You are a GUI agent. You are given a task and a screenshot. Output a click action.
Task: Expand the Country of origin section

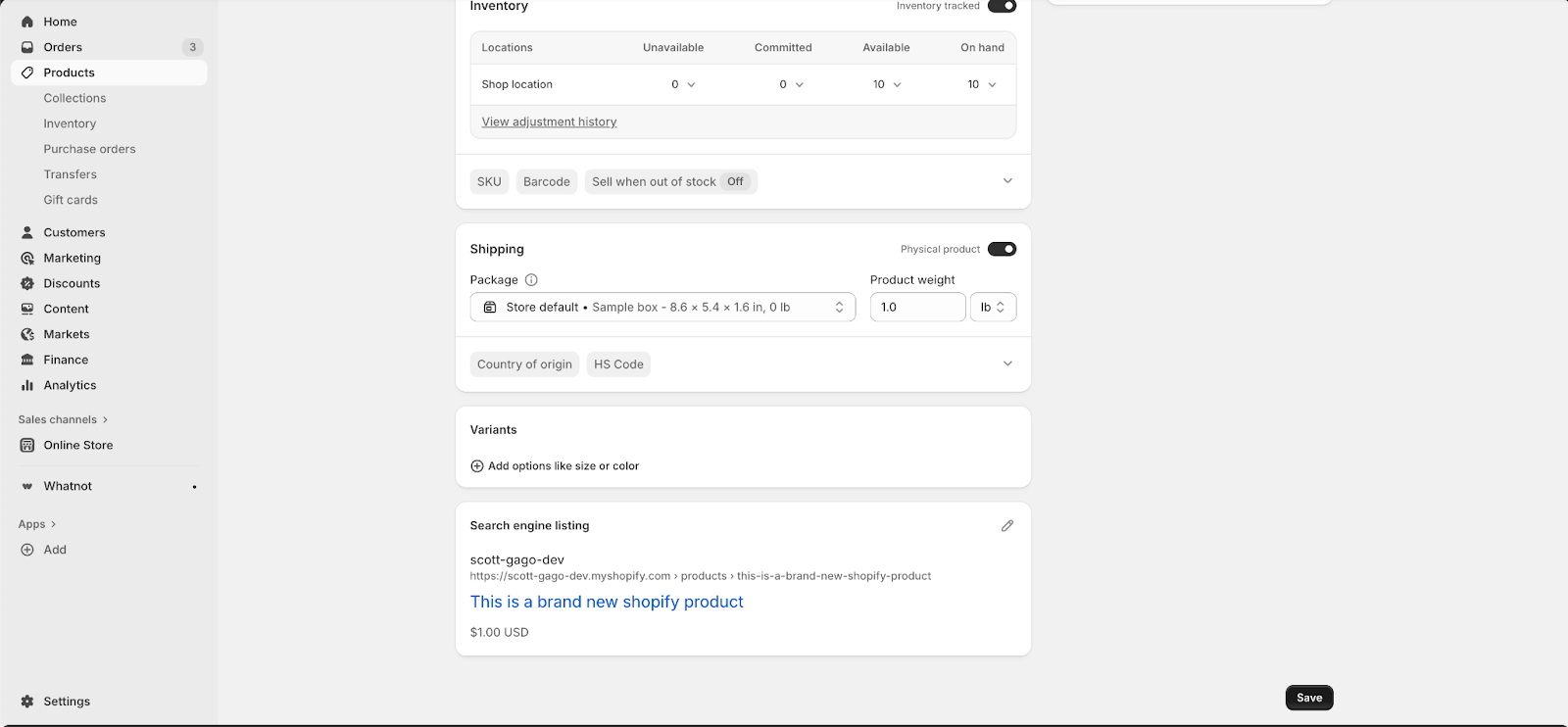[x=1007, y=363]
